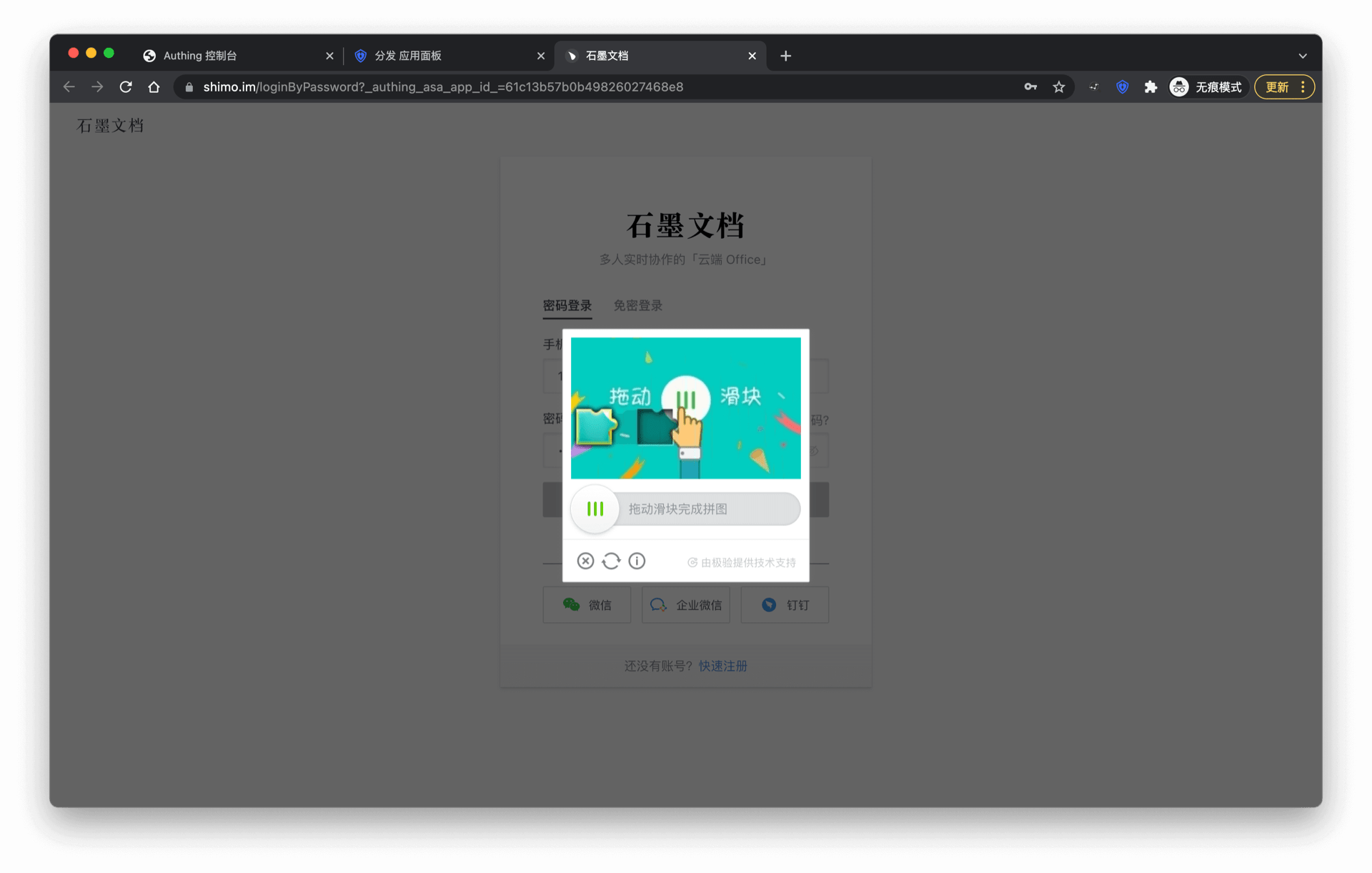
Task: Close the captcha with X icon
Action: tap(585, 561)
